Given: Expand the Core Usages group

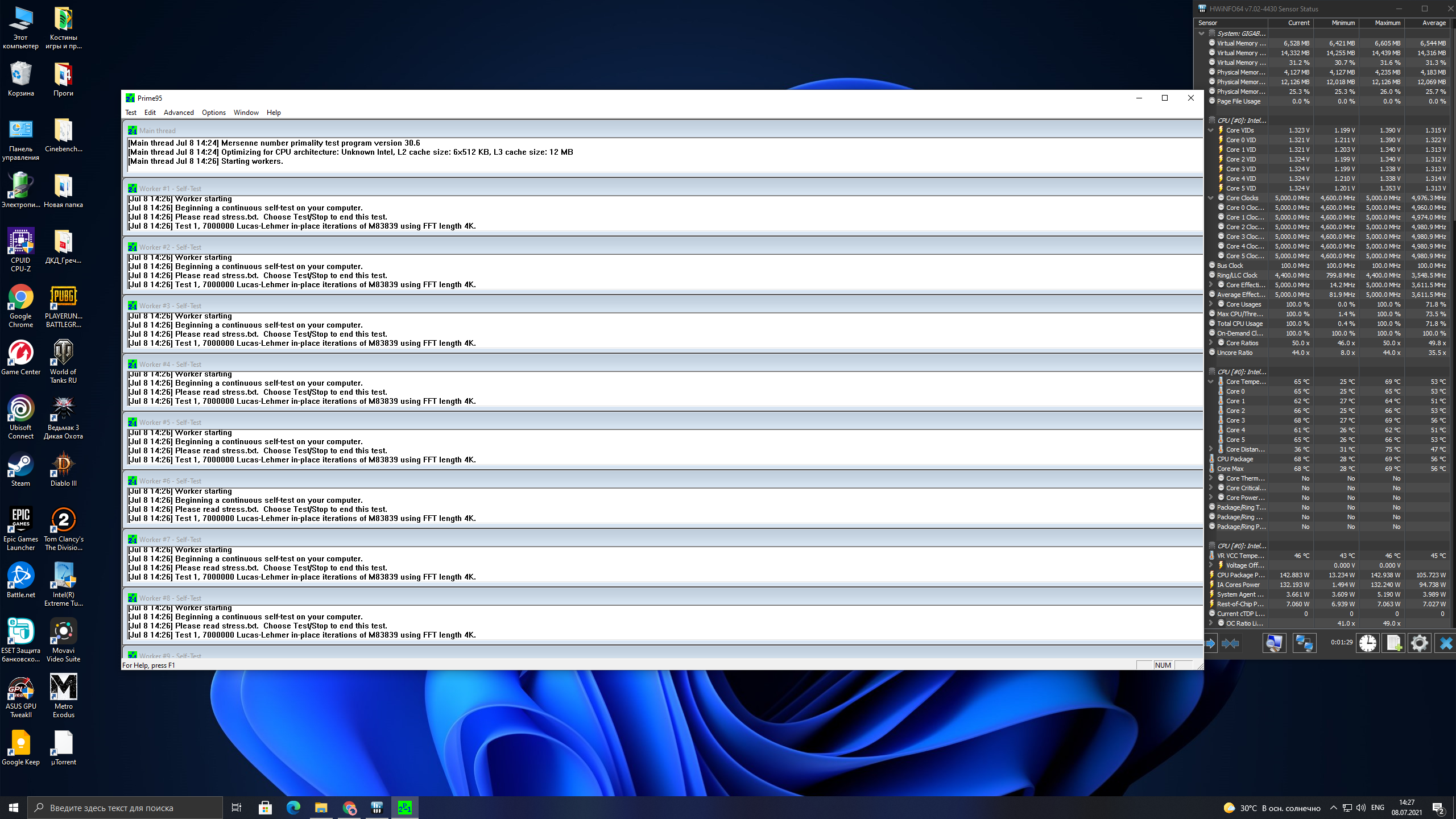Looking at the screenshot, I should pyautogui.click(x=1211, y=304).
